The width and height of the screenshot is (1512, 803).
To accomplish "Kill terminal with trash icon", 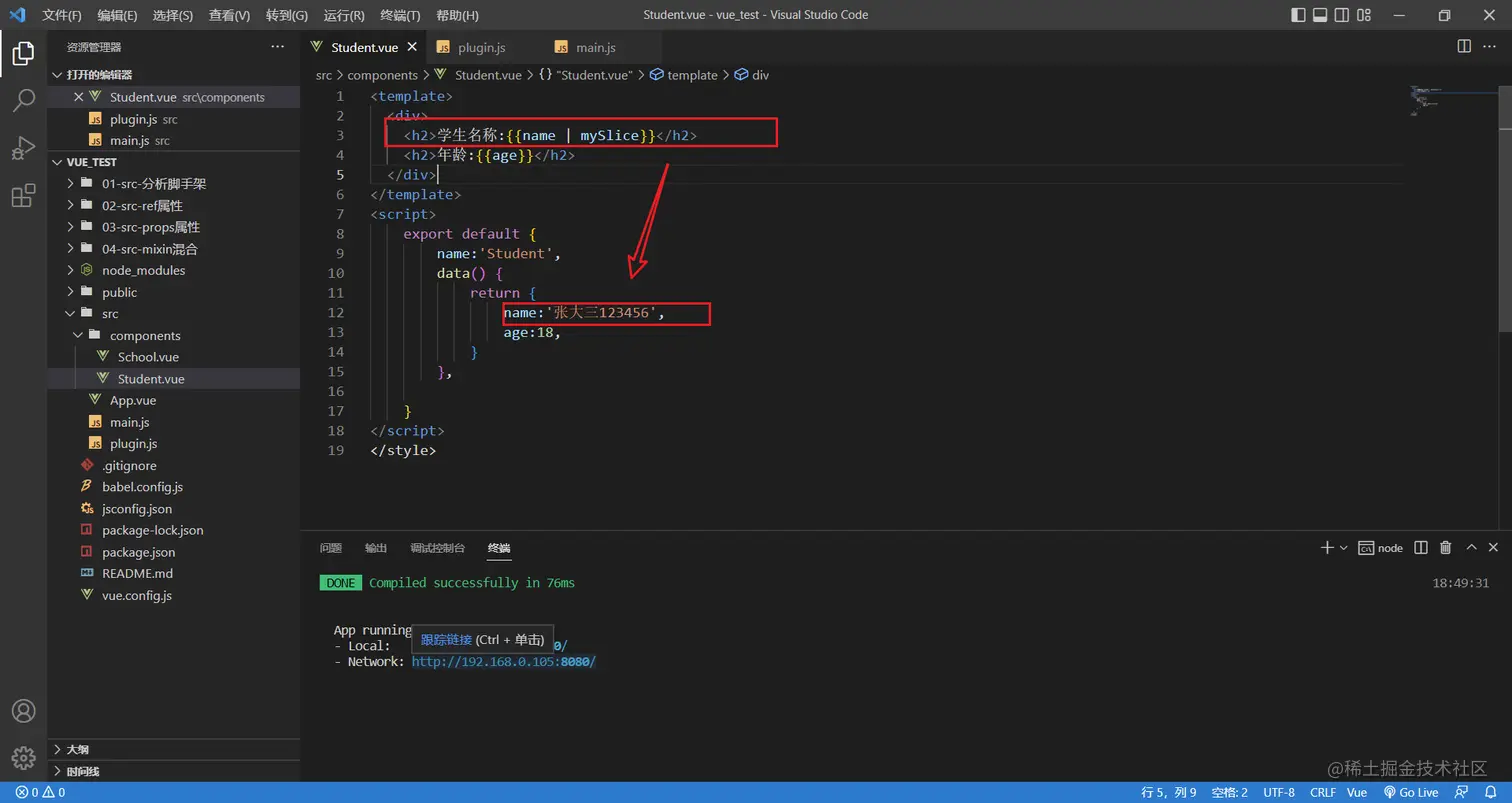I will 1446,548.
